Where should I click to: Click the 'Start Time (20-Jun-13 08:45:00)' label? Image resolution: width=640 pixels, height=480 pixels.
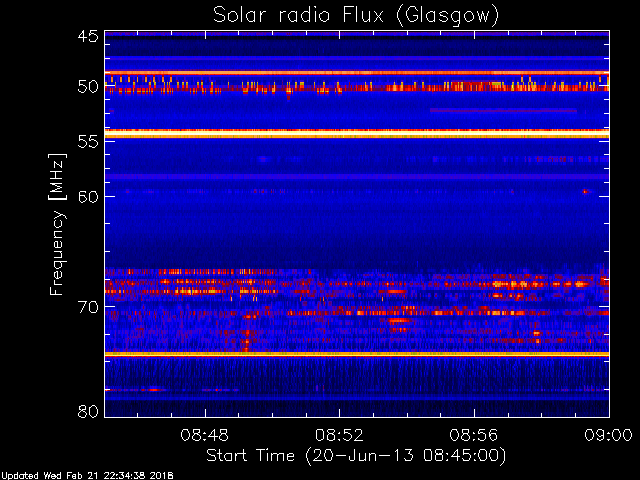[x=356, y=456]
